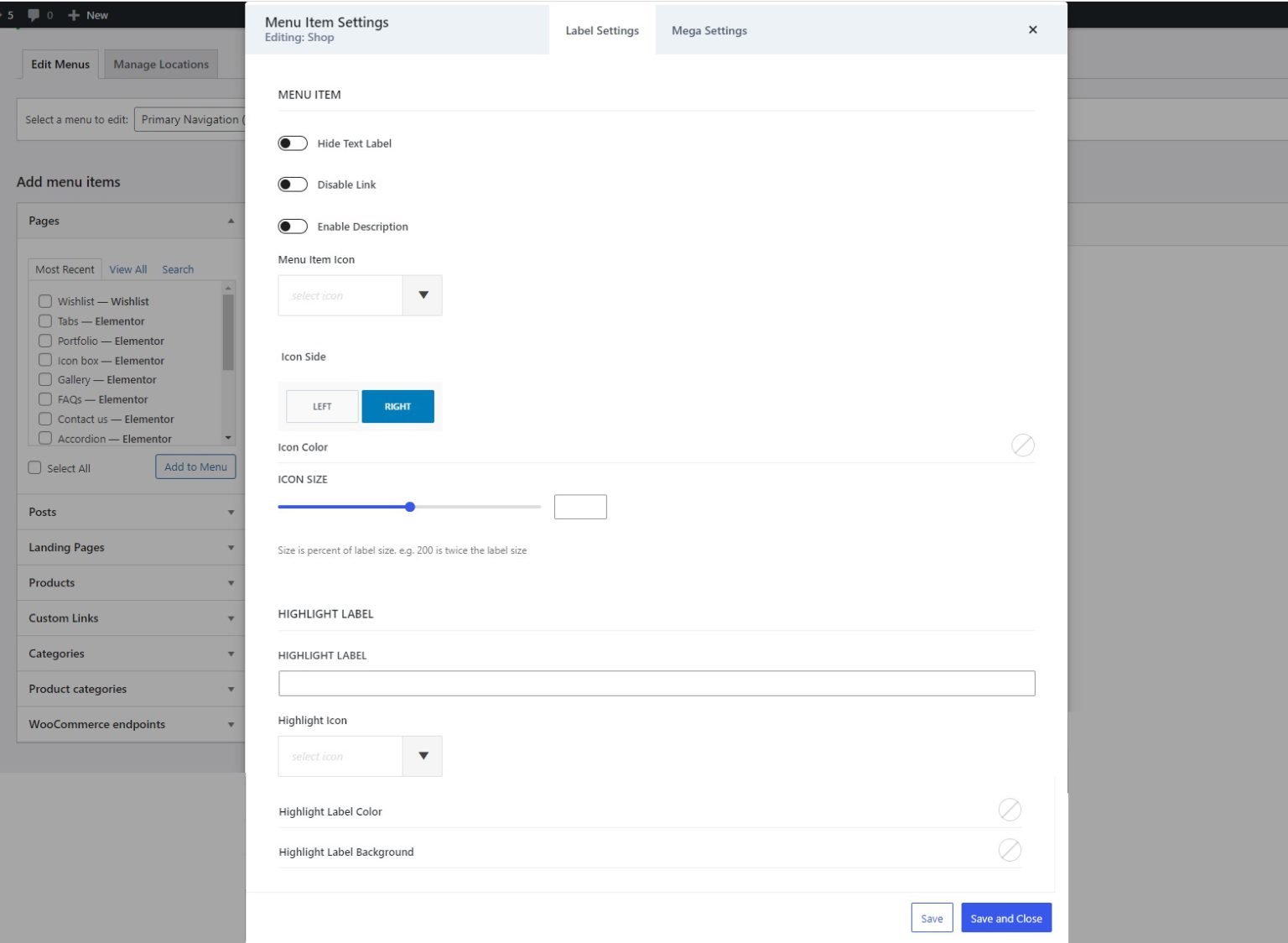Clear the Highlight Label Color

[x=1010, y=810]
